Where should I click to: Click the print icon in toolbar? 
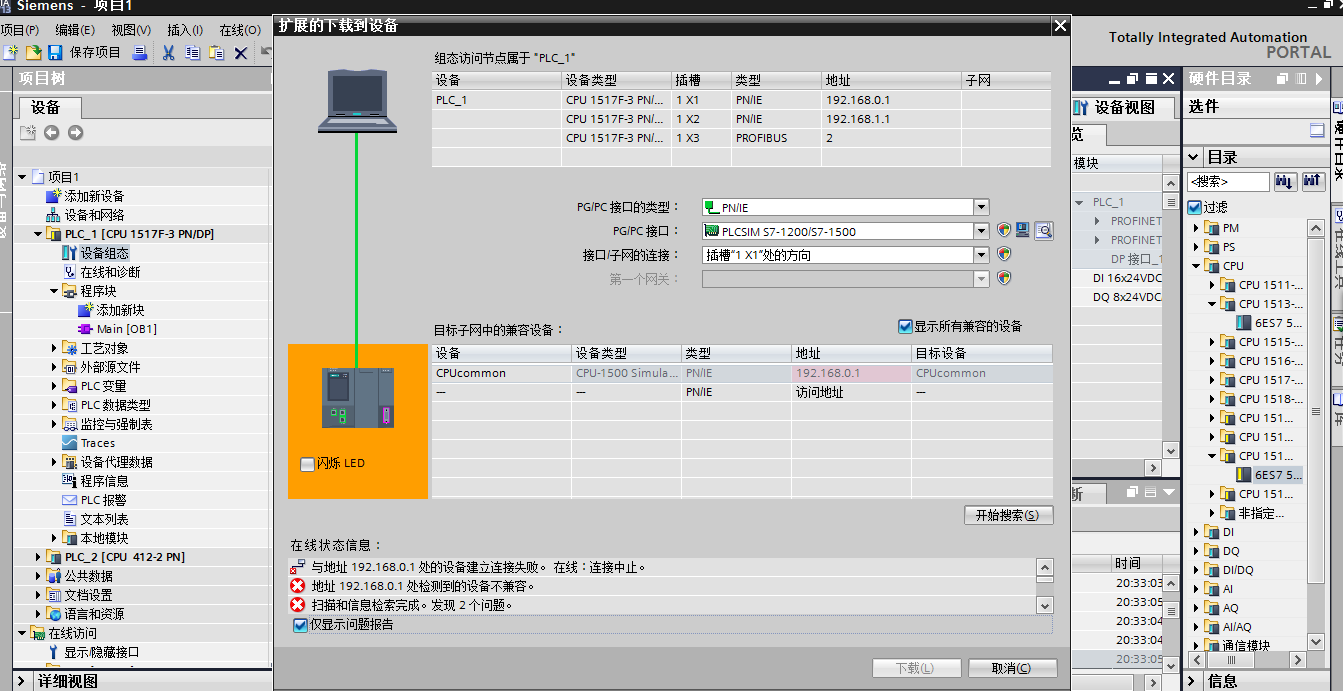[x=140, y=52]
